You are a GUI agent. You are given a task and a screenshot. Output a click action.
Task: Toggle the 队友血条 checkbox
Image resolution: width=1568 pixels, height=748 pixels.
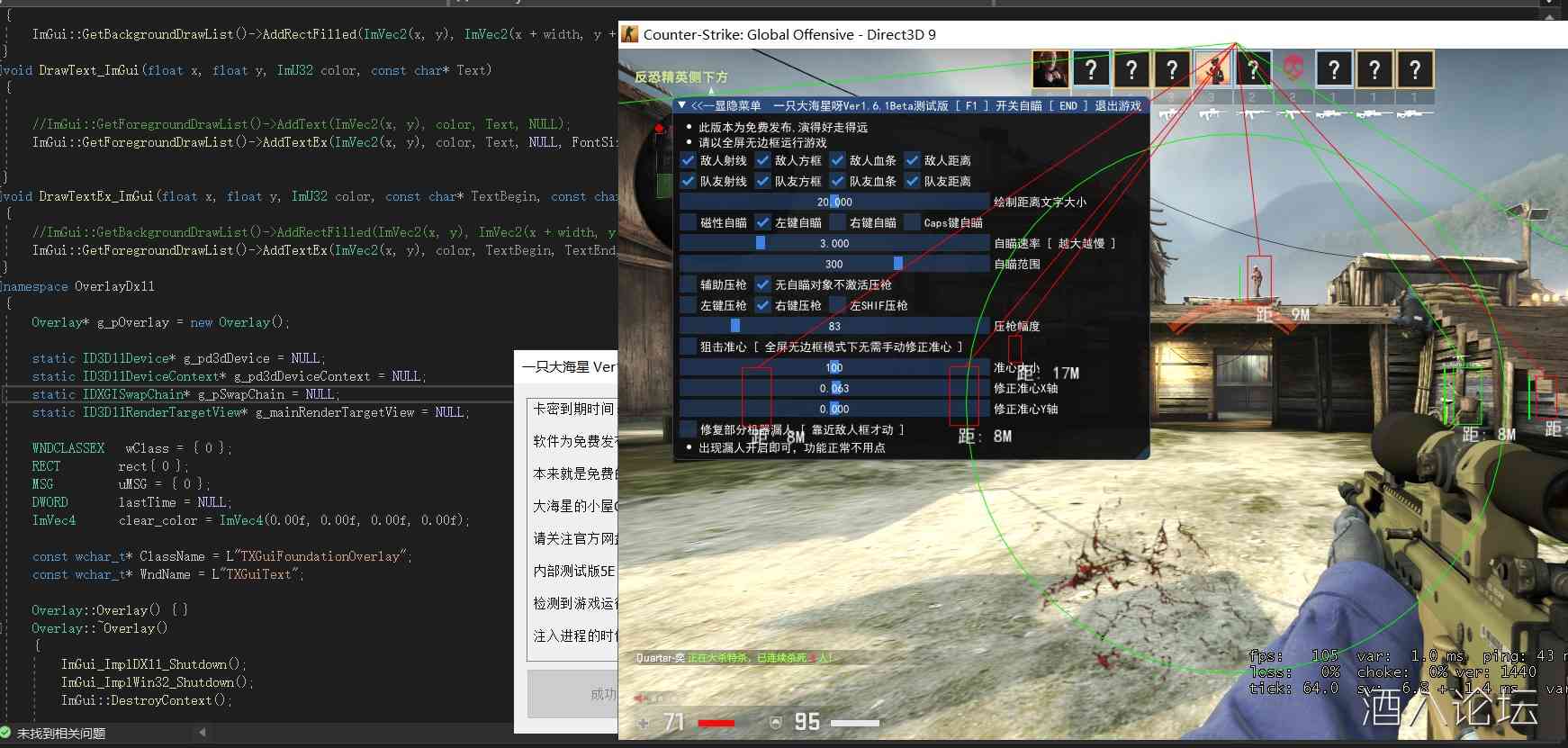[838, 181]
